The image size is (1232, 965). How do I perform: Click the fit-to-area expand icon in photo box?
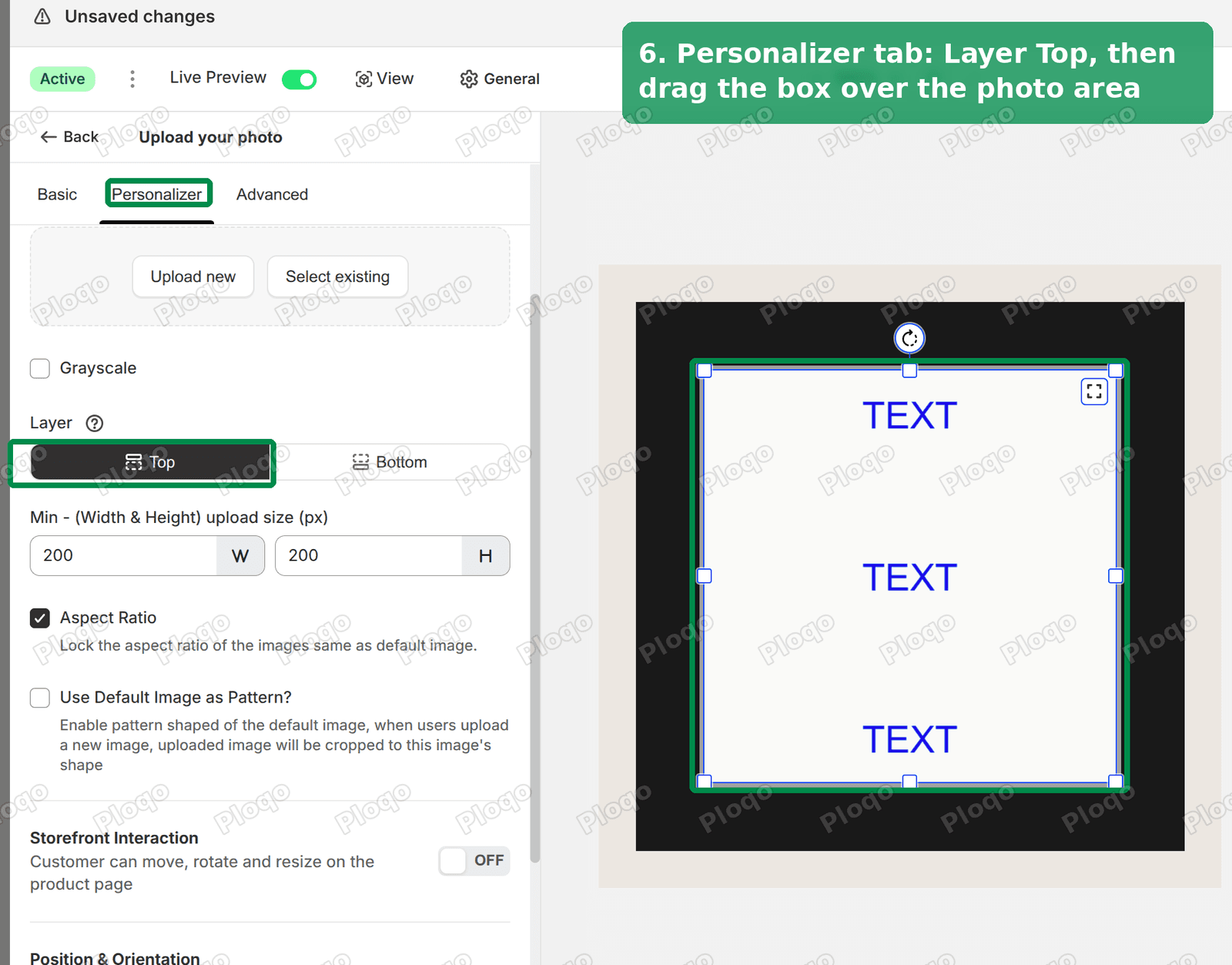pyautogui.click(x=1094, y=391)
